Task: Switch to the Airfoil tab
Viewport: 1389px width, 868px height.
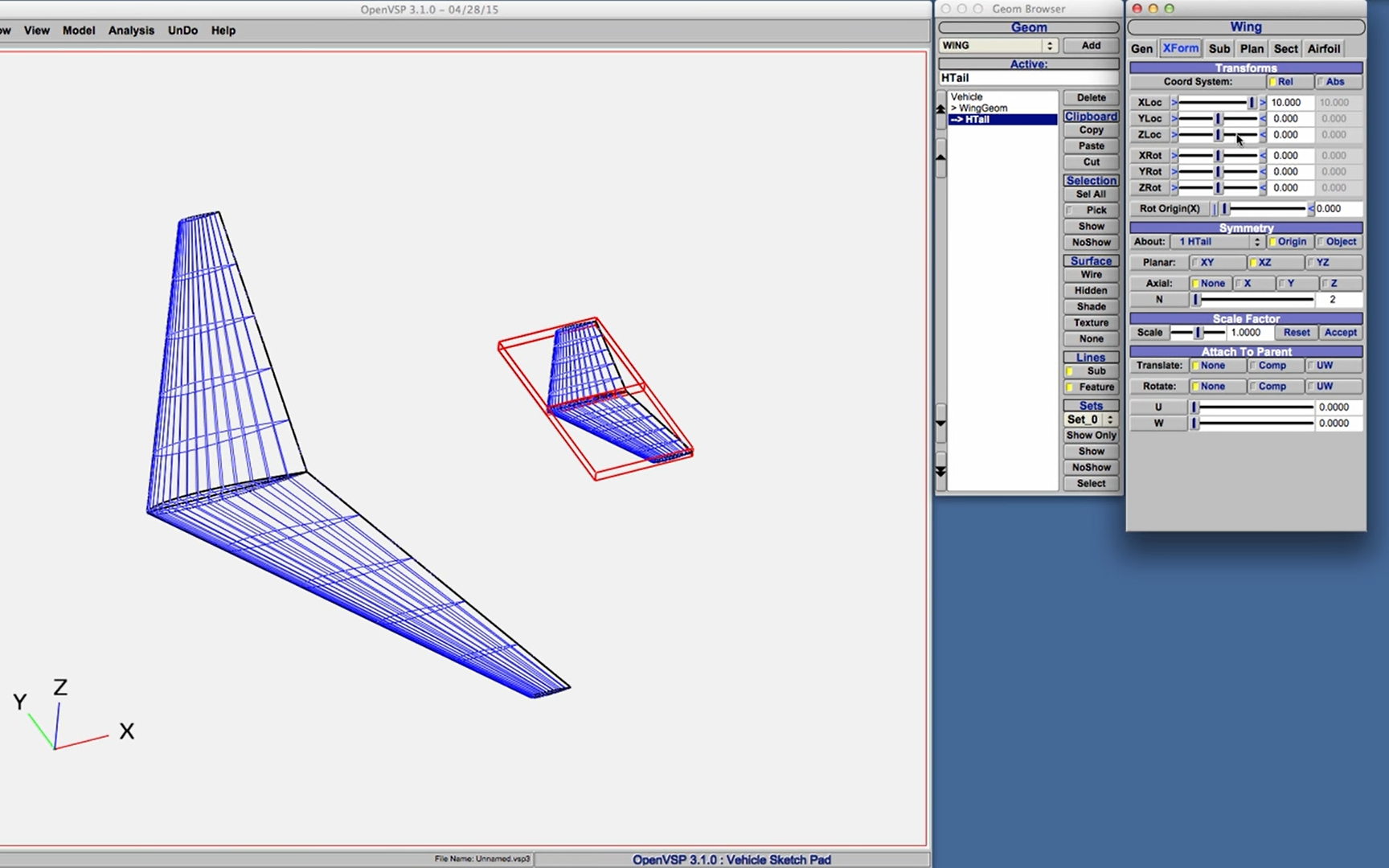Action: [1323, 49]
